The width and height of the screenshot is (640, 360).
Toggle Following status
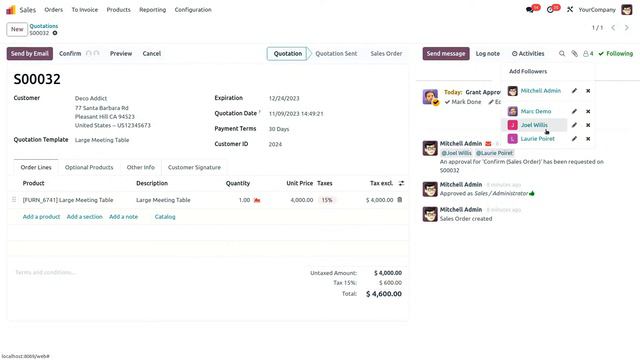point(616,53)
